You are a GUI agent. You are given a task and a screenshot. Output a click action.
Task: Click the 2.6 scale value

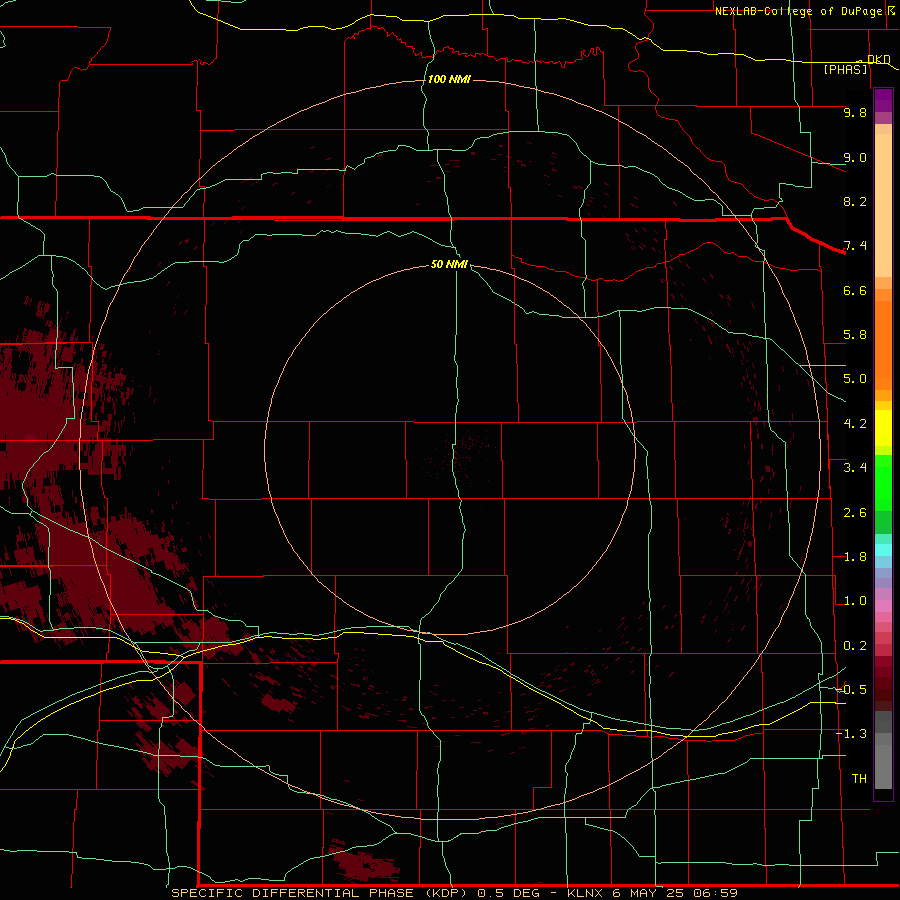click(x=855, y=513)
